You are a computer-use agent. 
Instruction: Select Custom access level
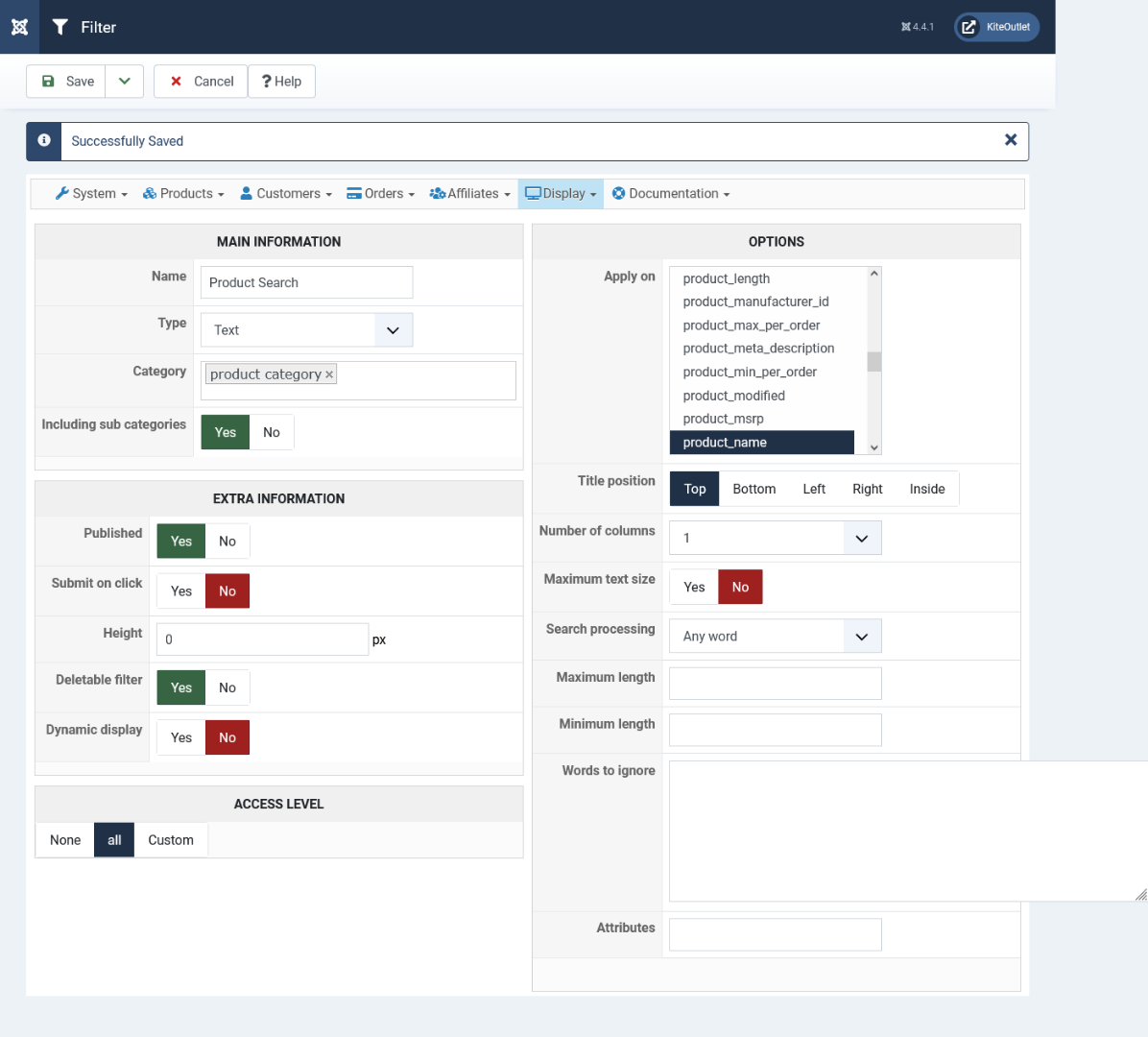coord(171,840)
